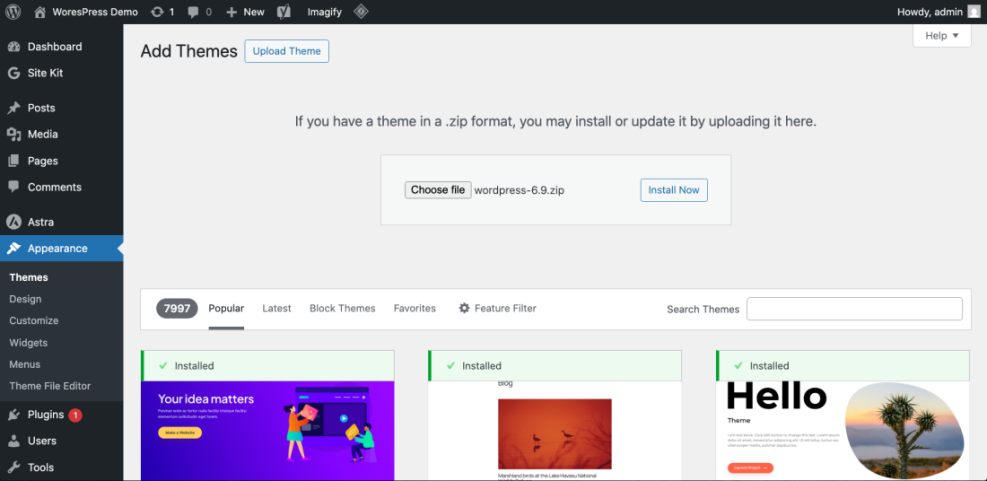Open WoresPress Demo site link
Image resolution: width=987 pixels, height=481 pixels.
pos(95,11)
